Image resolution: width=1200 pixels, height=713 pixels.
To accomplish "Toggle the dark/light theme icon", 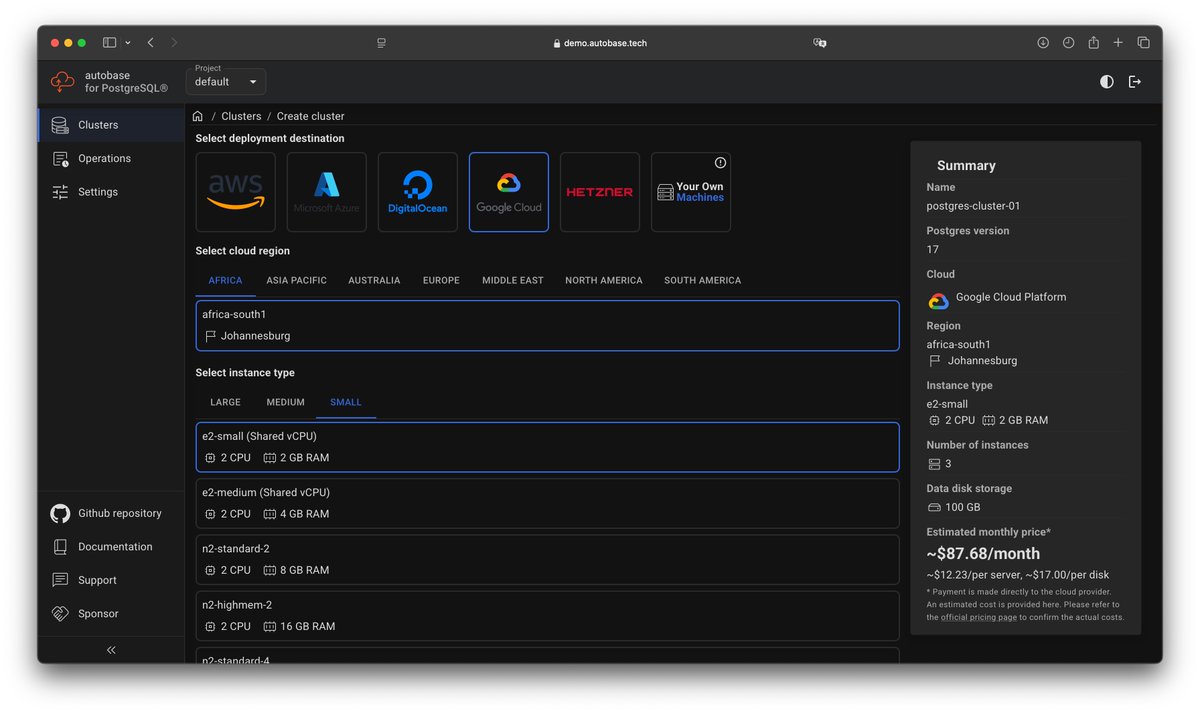I will pyautogui.click(x=1106, y=82).
